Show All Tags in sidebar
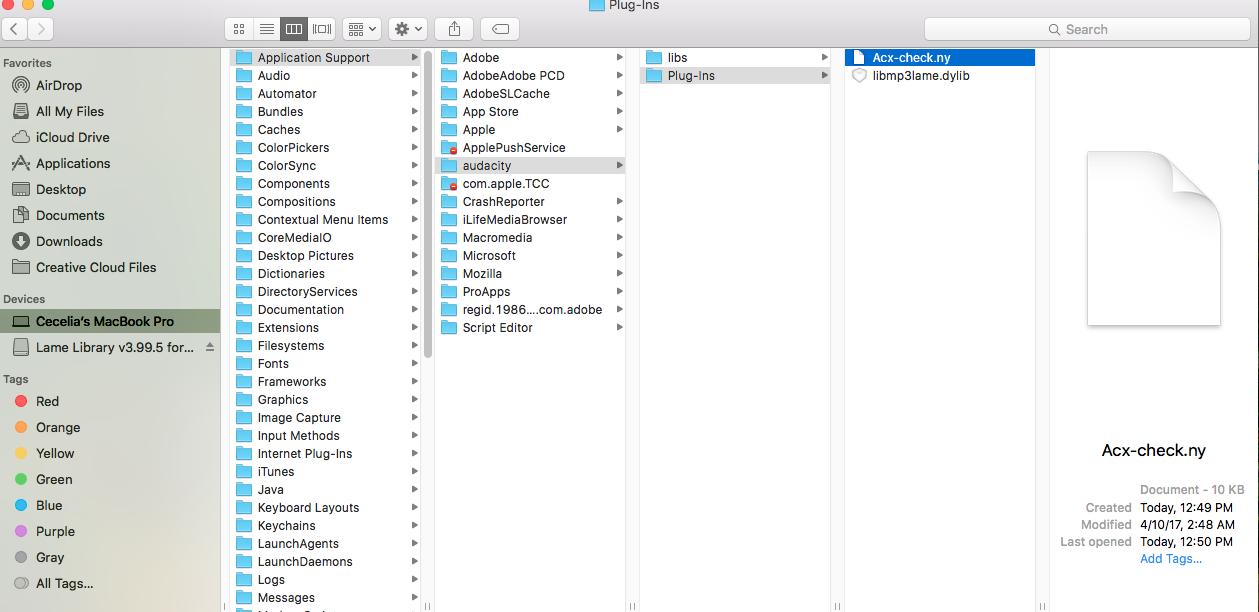This screenshot has width=1259, height=612. tap(64, 583)
